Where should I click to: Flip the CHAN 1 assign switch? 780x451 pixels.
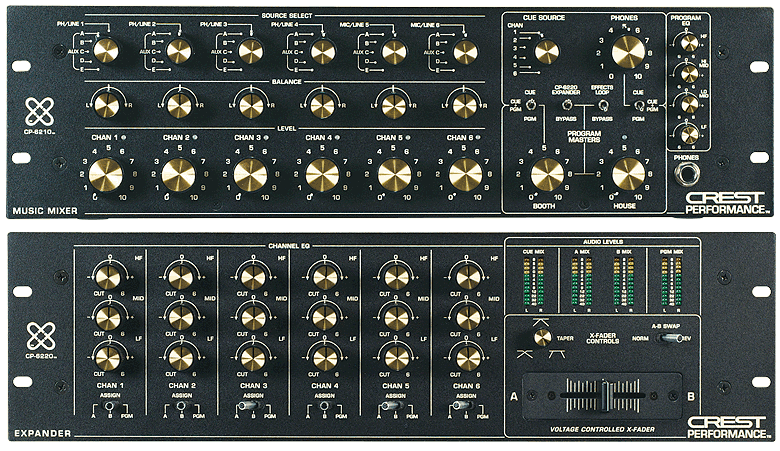coord(109,405)
